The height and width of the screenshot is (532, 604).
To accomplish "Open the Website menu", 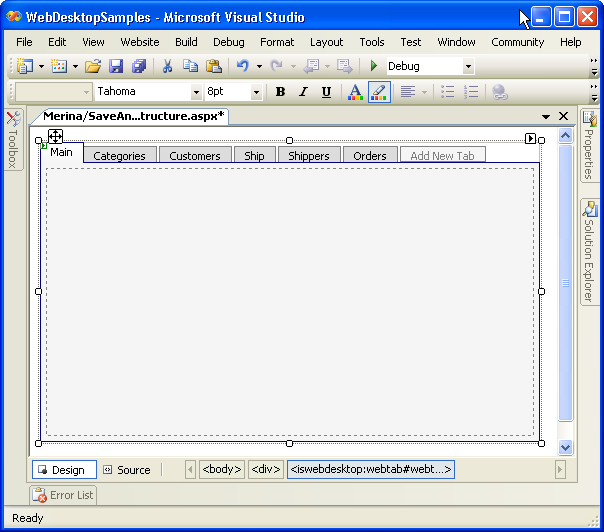I will pyautogui.click(x=140, y=42).
